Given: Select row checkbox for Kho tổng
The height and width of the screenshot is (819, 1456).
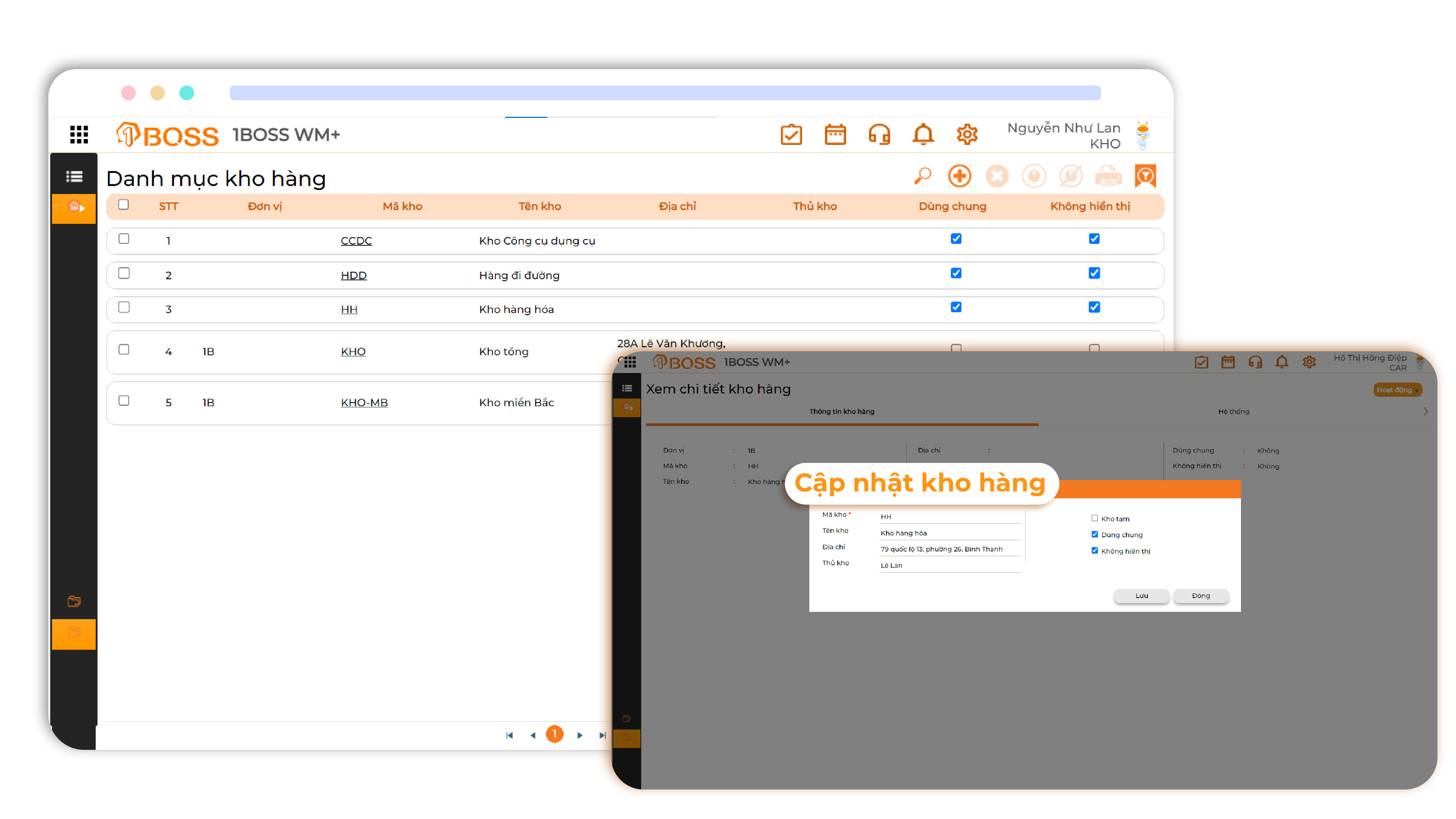Looking at the screenshot, I should tap(124, 349).
